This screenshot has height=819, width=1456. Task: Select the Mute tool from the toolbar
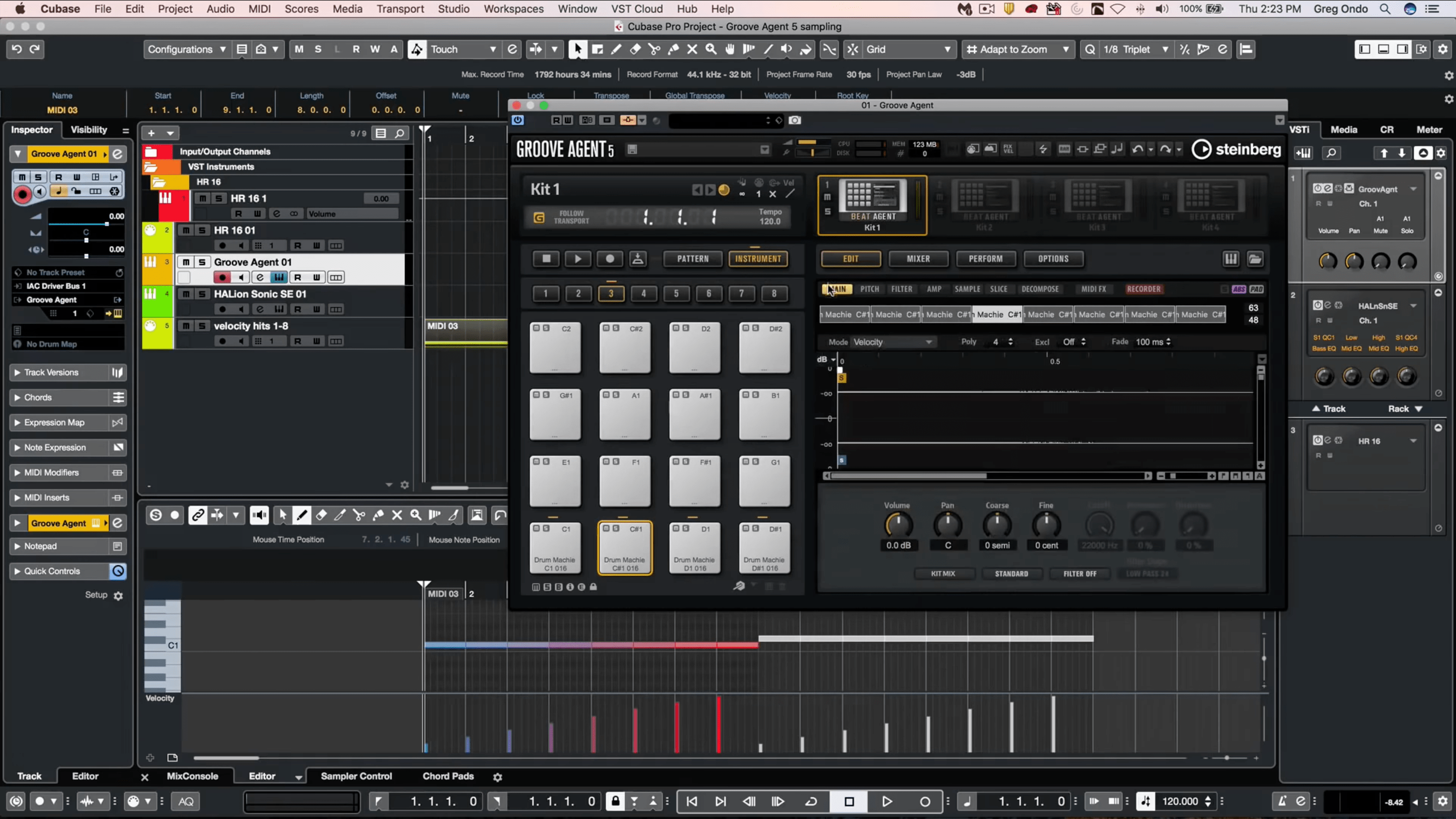[692, 50]
